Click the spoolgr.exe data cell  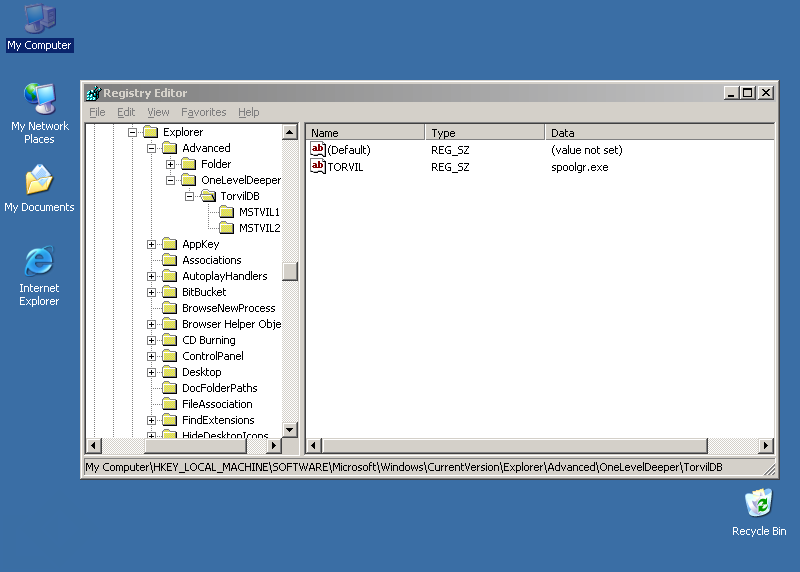click(580, 167)
